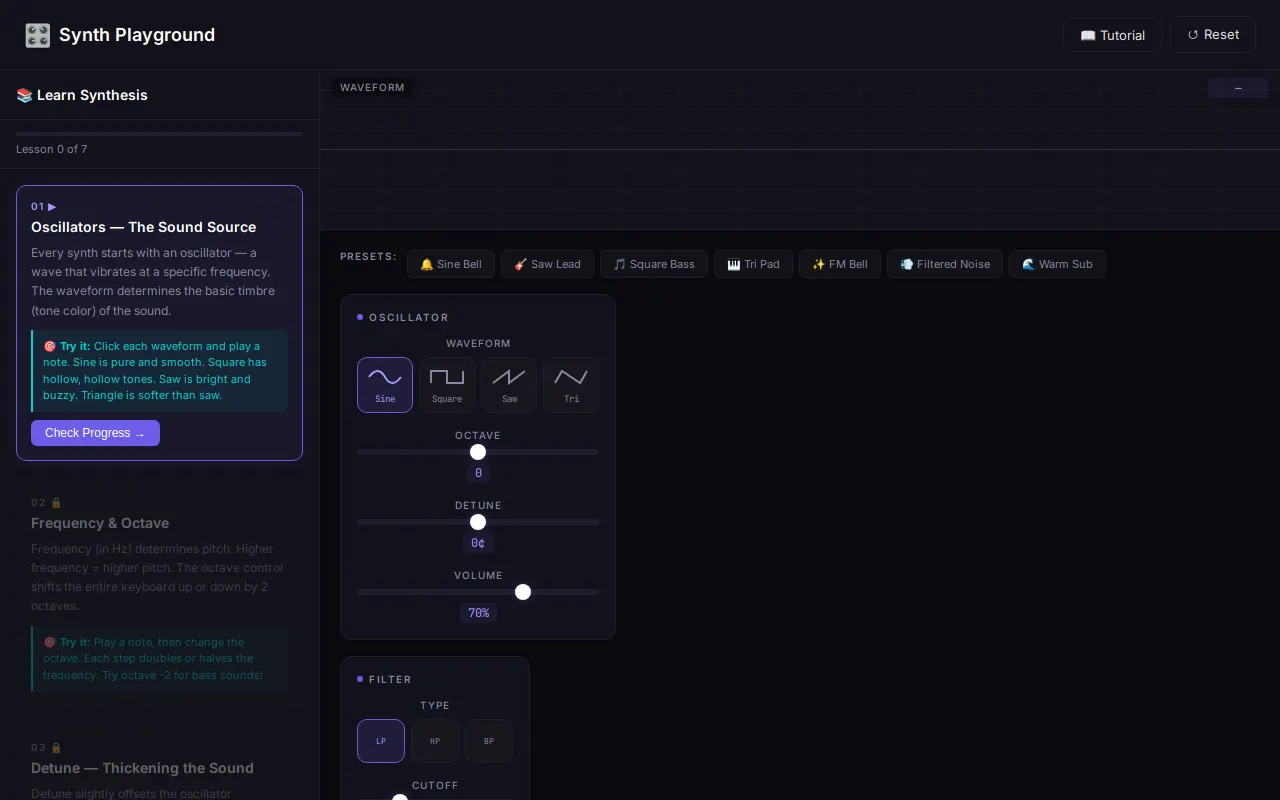
Task: Click the Synth Playground logo icon
Action: (x=37, y=35)
